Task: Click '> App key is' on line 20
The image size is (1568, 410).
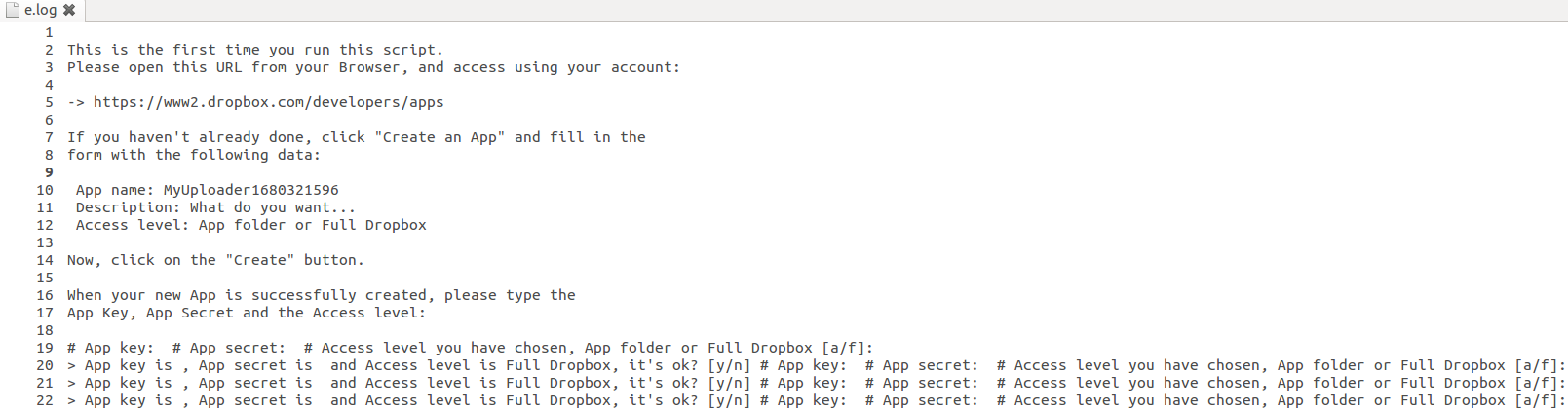Action: [119, 365]
